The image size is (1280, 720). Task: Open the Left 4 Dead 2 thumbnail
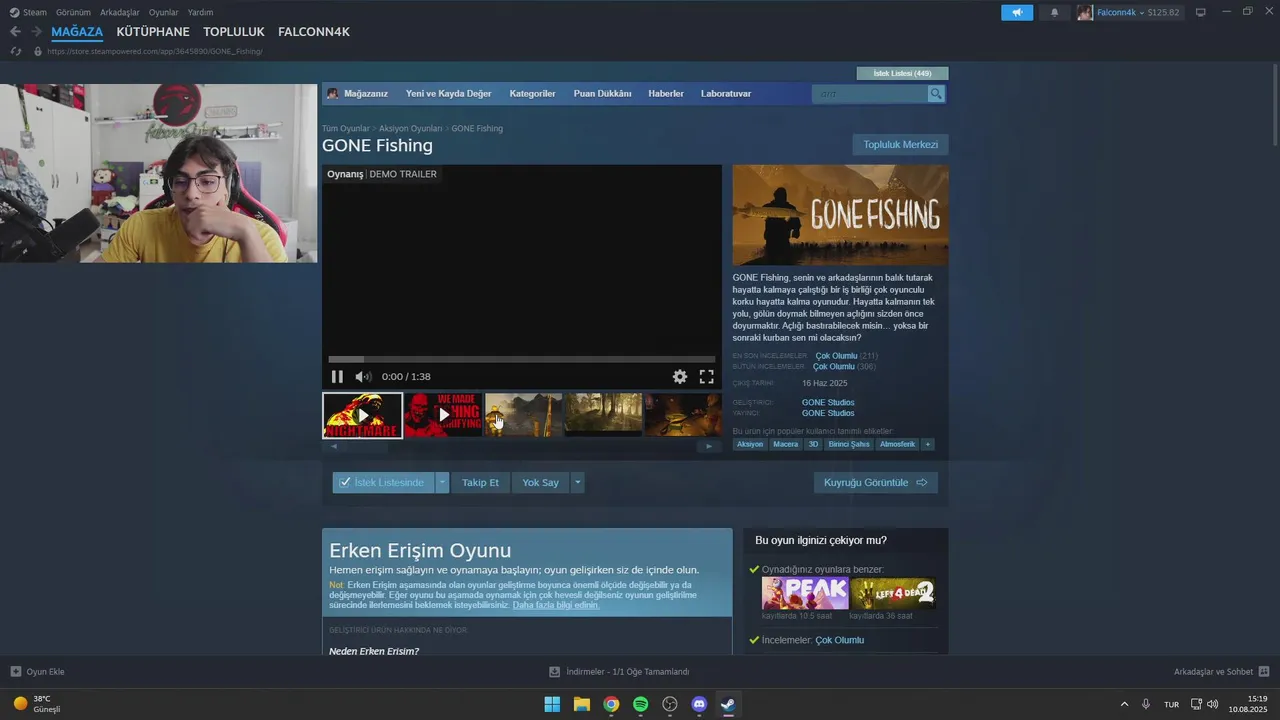click(893, 593)
